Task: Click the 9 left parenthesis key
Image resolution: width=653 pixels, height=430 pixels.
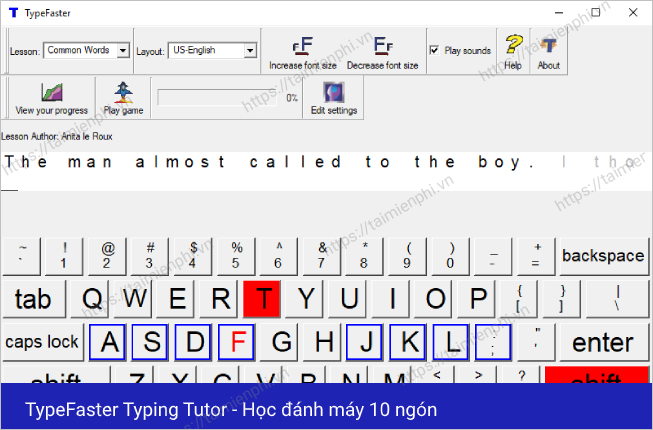Action: click(407, 256)
